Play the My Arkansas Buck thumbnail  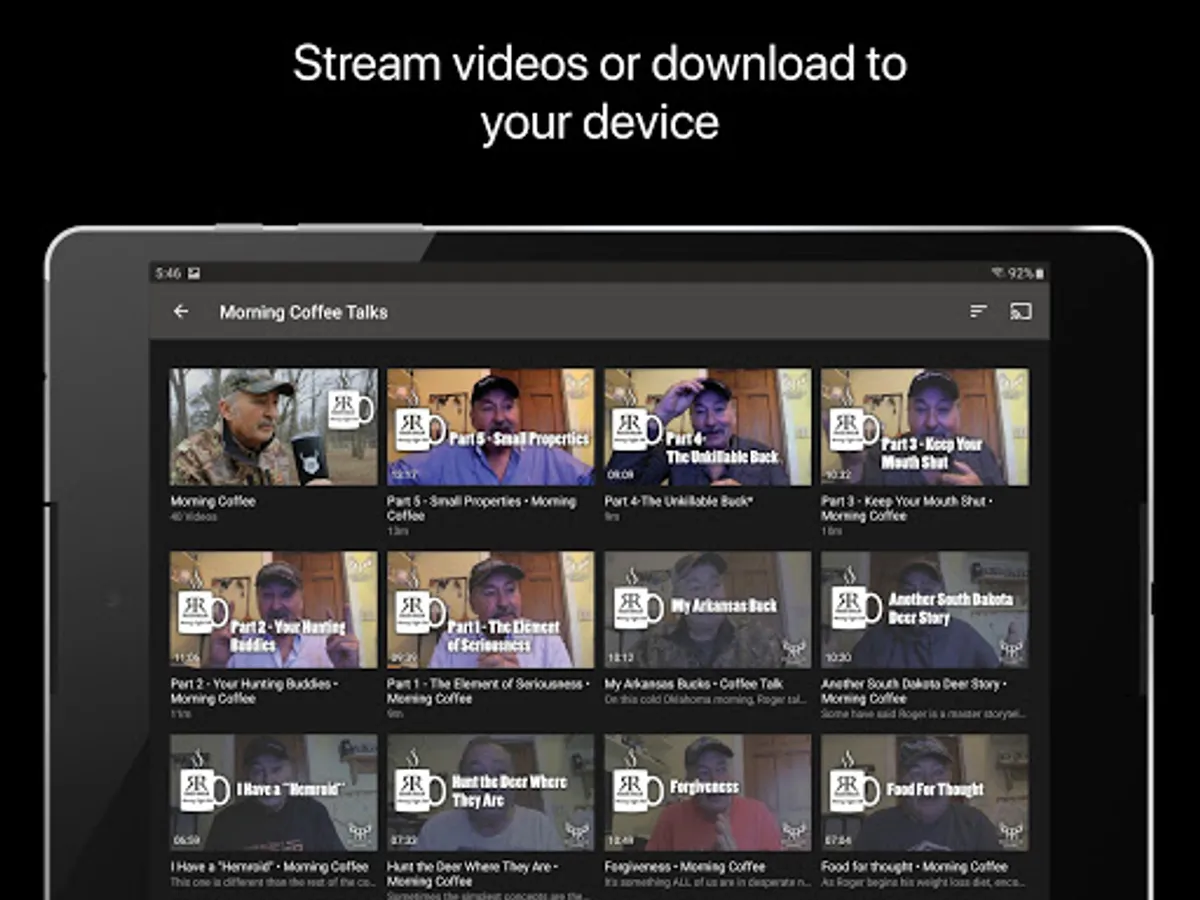tap(708, 610)
